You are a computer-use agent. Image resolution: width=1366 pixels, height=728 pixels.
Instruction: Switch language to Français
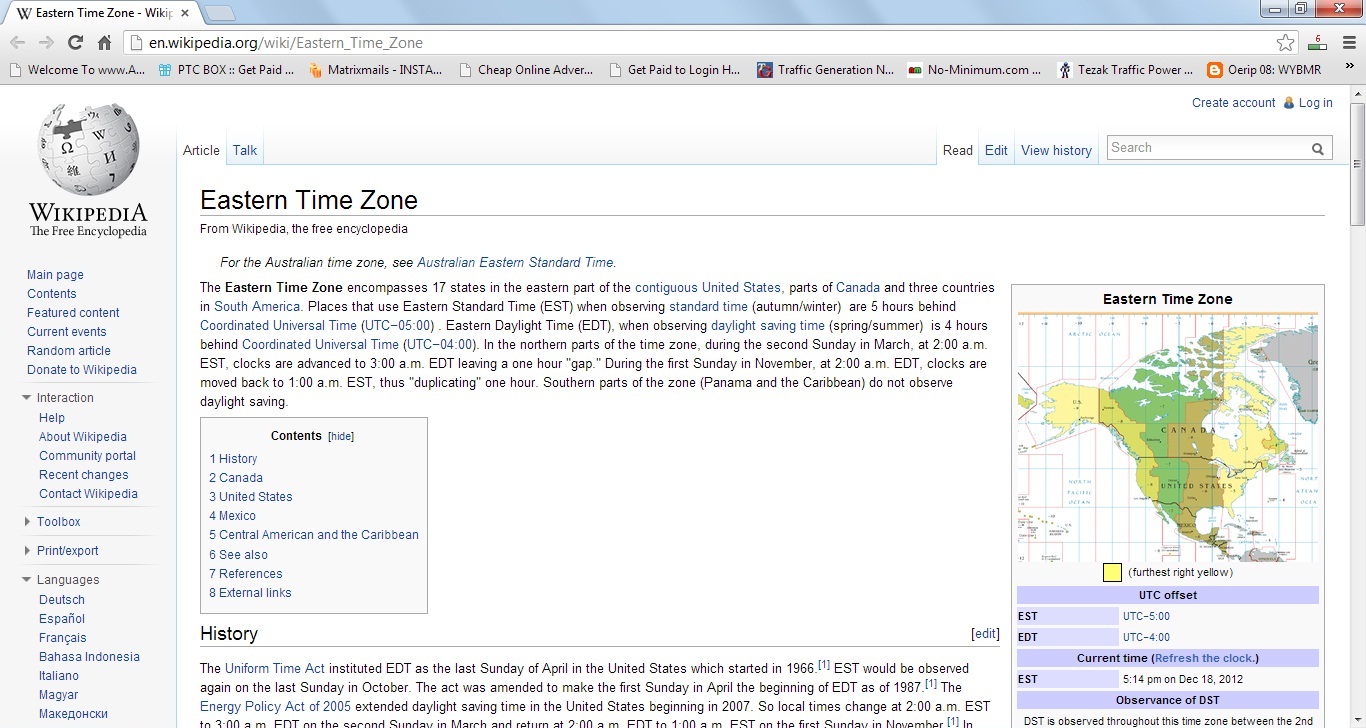tap(63, 638)
